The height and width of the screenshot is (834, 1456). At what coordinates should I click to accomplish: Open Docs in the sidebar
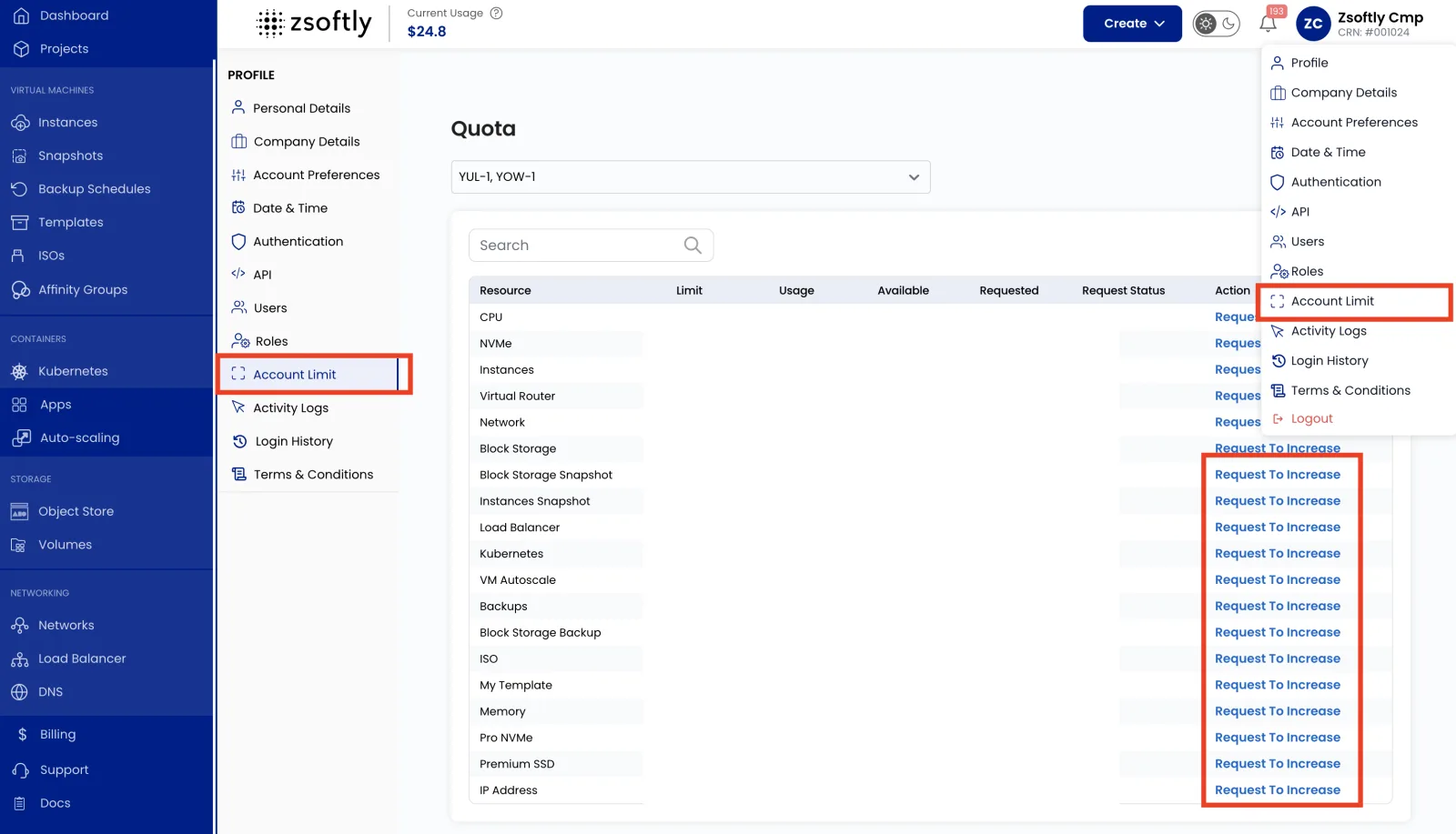click(42, 803)
